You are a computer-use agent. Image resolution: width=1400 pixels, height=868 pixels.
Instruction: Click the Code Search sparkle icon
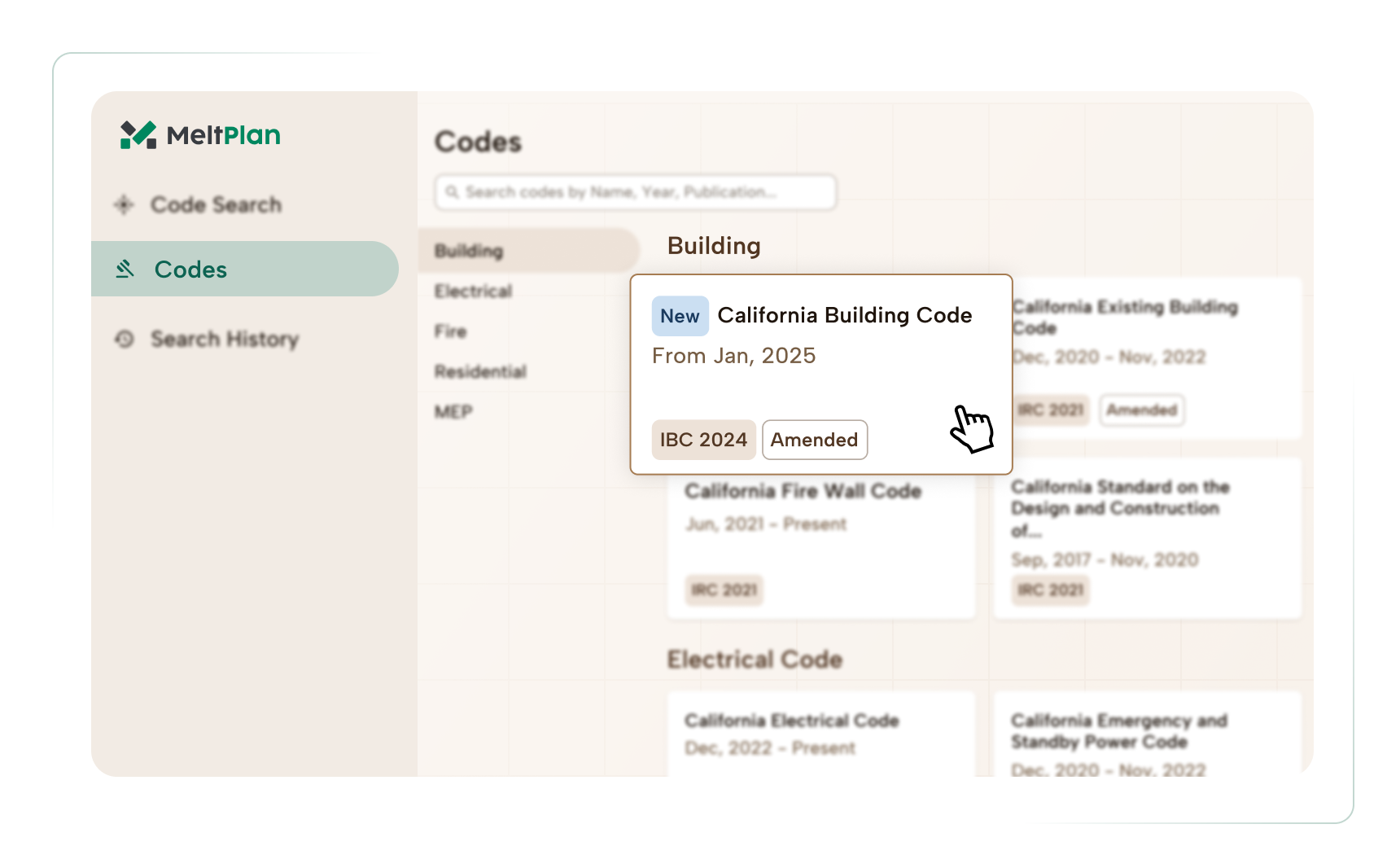coord(124,204)
